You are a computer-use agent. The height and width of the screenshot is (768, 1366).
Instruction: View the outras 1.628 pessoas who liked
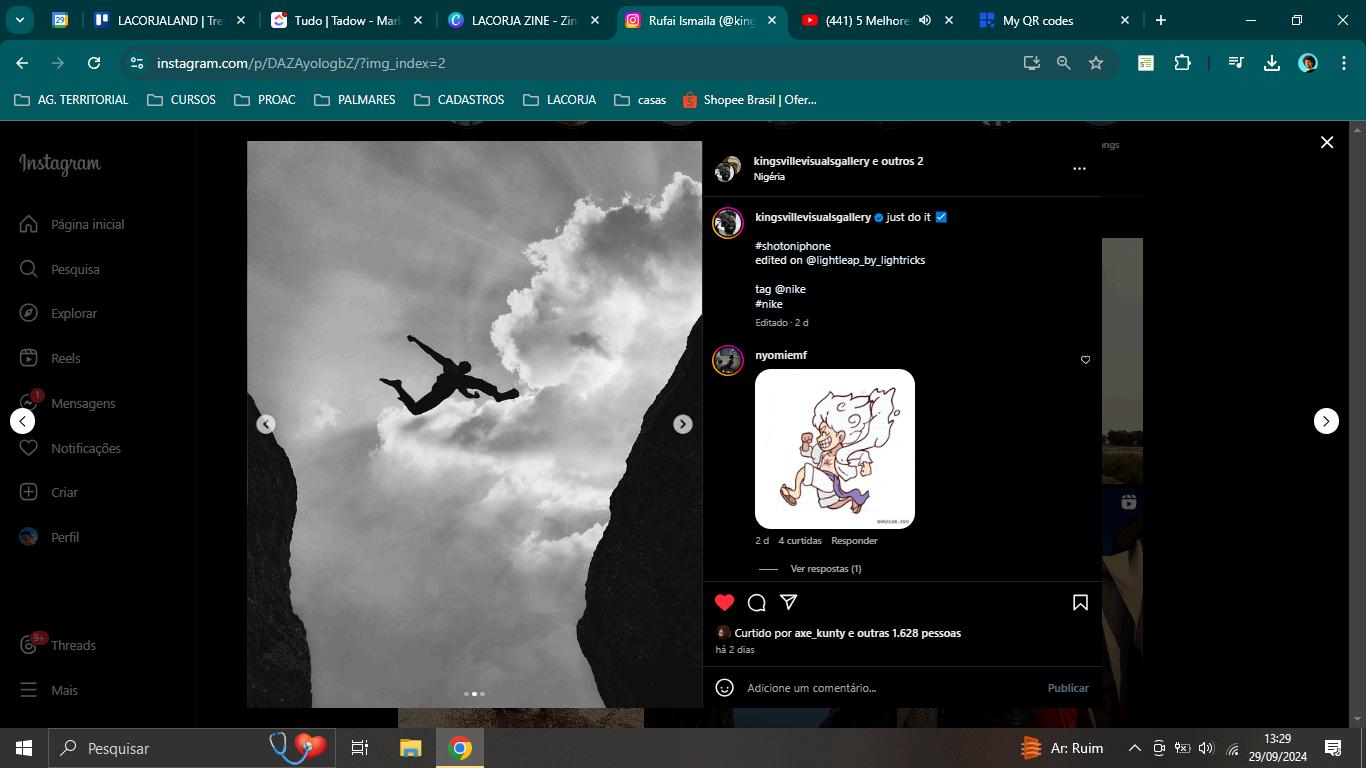[908, 633]
